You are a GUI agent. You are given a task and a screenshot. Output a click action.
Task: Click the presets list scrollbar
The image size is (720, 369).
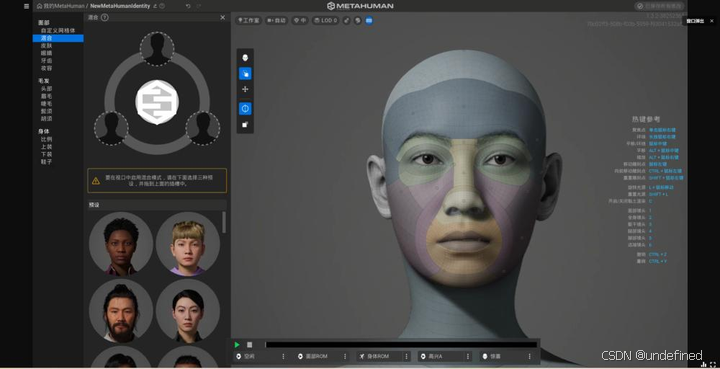[x=224, y=222]
